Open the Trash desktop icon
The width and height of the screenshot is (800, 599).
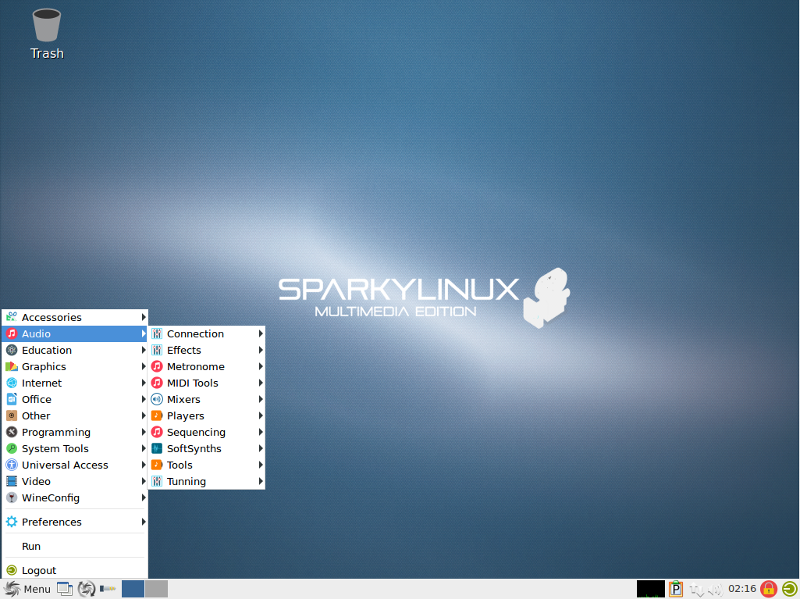coord(46,34)
